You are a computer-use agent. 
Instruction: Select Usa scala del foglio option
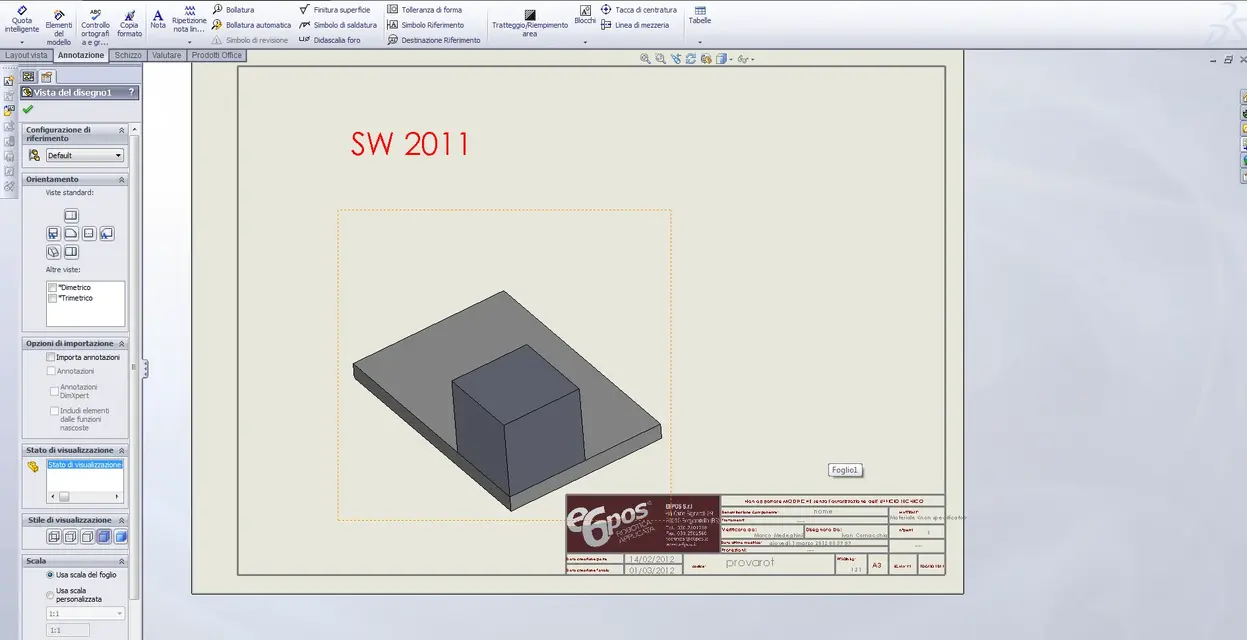coord(50,575)
